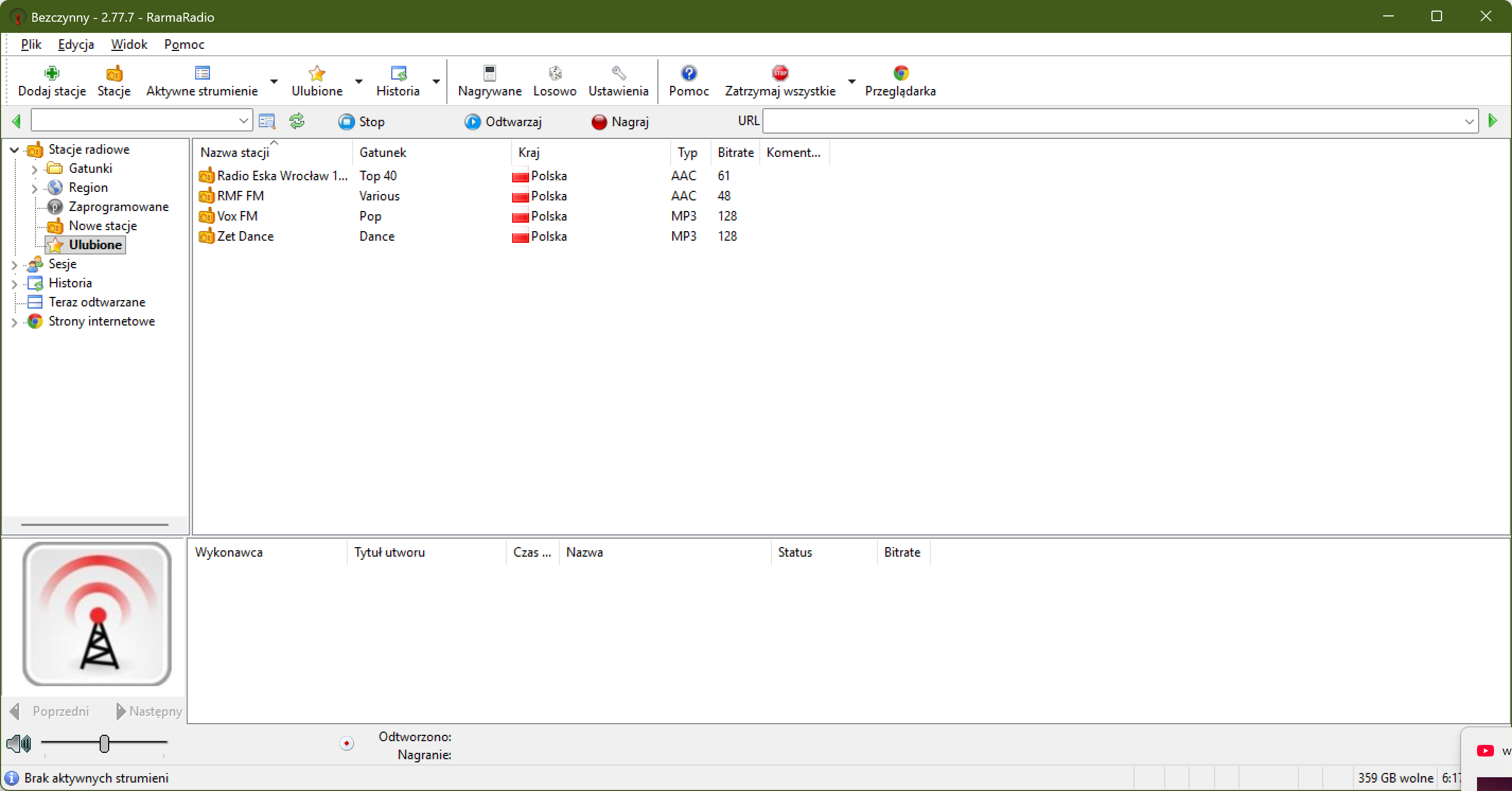Open dropdown arrow next to Ulubione
The image size is (1512, 791).
point(358,82)
